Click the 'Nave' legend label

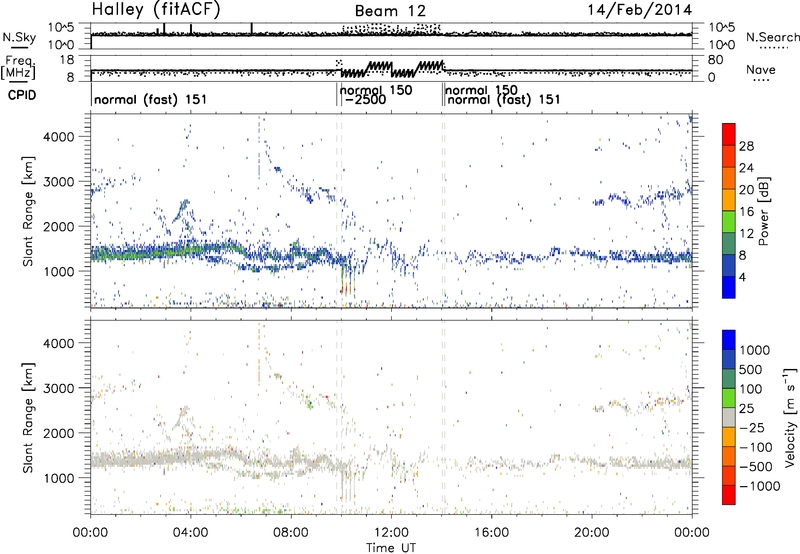(x=761, y=69)
